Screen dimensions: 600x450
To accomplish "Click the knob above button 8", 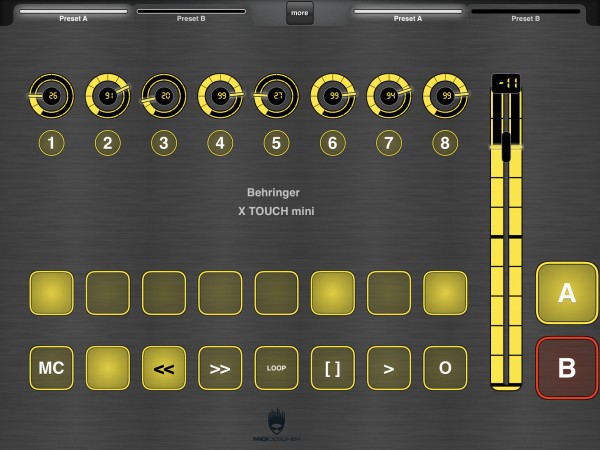I will pos(445,96).
